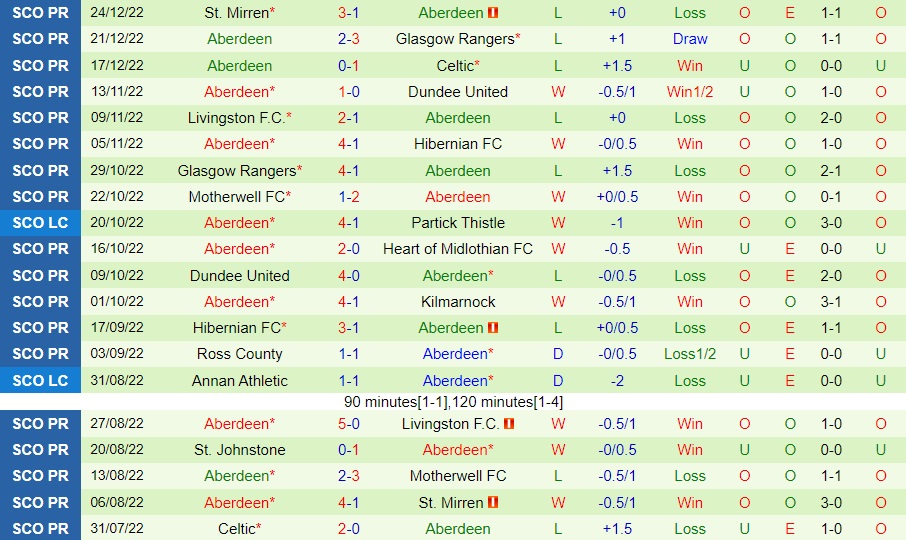Open Motherwell FC link on 13/08/22 row

458,476
